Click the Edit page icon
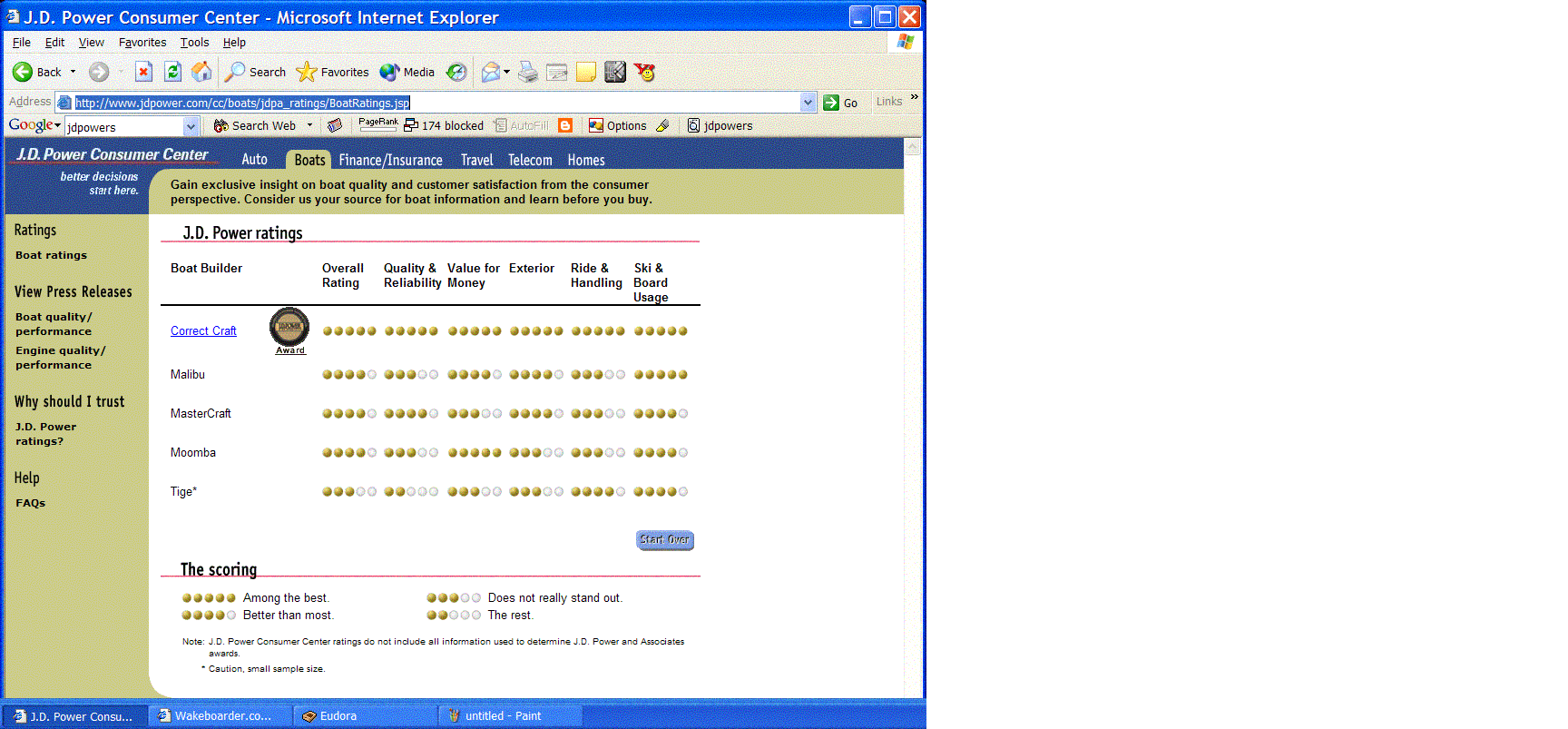This screenshot has height=729, width=1568. (x=557, y=72)
